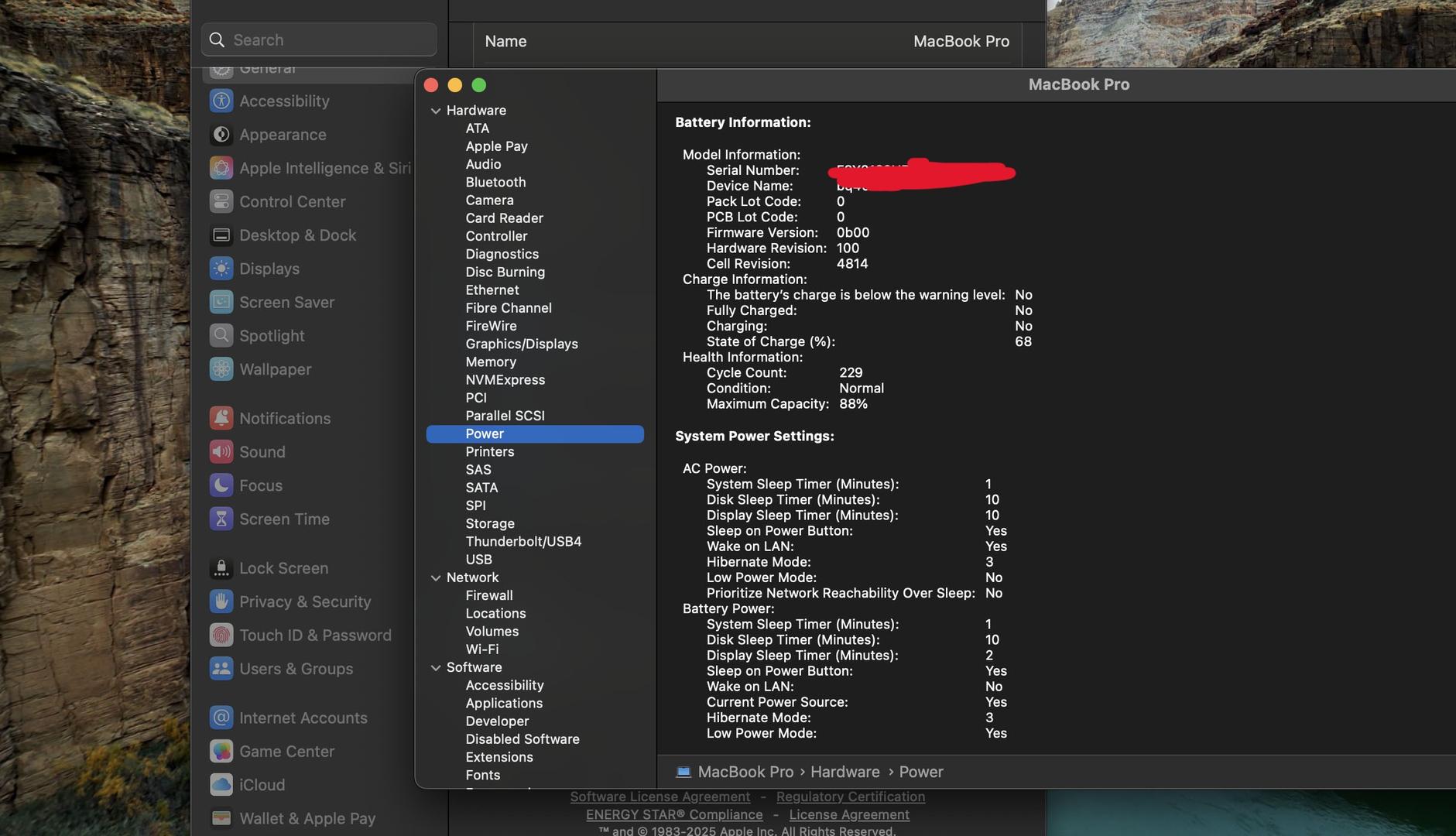Select Graphics/Displays entry

522,344
